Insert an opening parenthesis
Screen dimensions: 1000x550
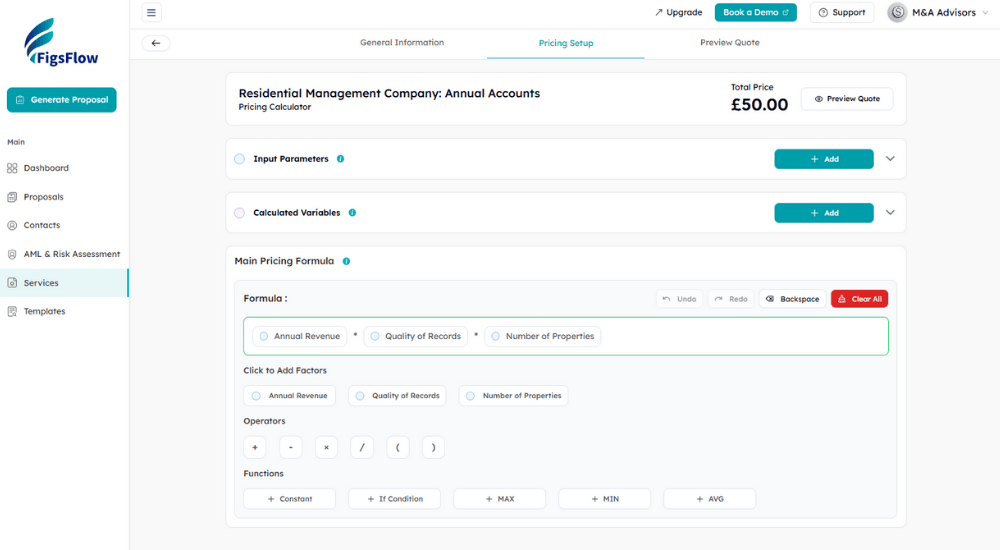397,447
